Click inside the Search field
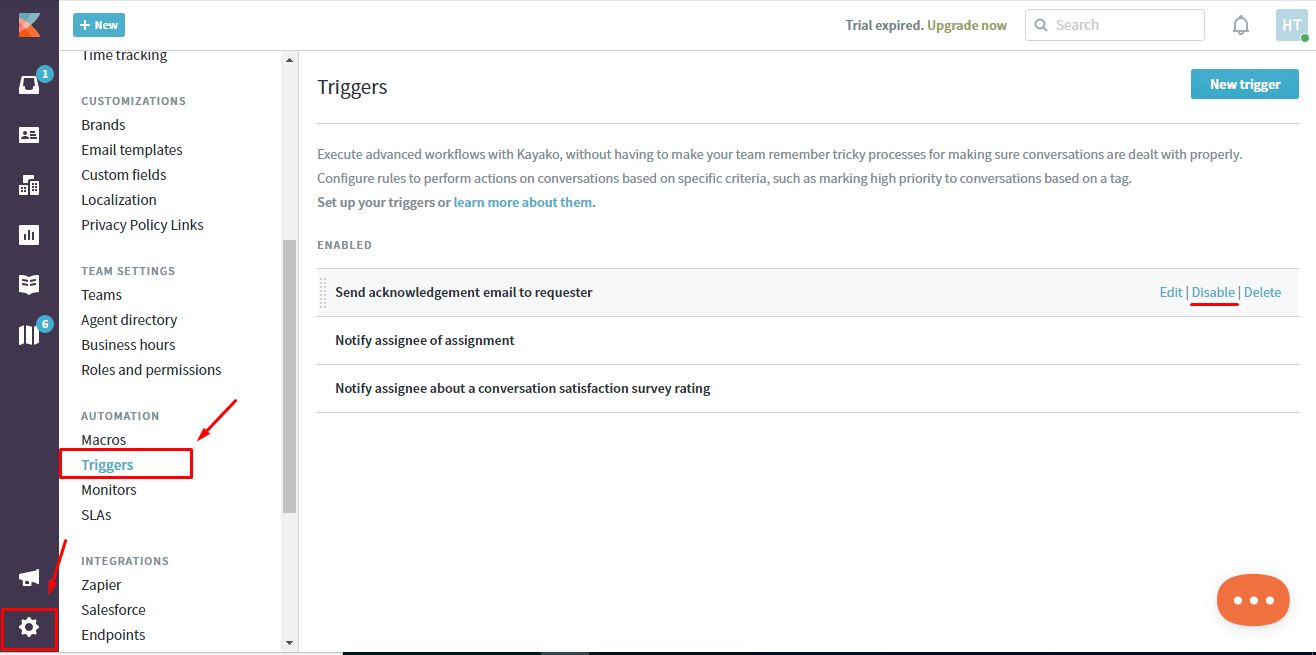This screenshot has width=1316, height=655. 1115,25
